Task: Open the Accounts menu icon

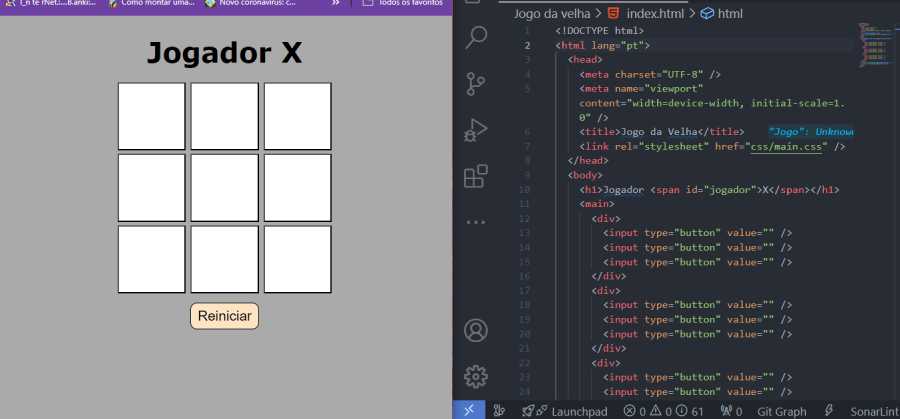Action: coord(476,330)
